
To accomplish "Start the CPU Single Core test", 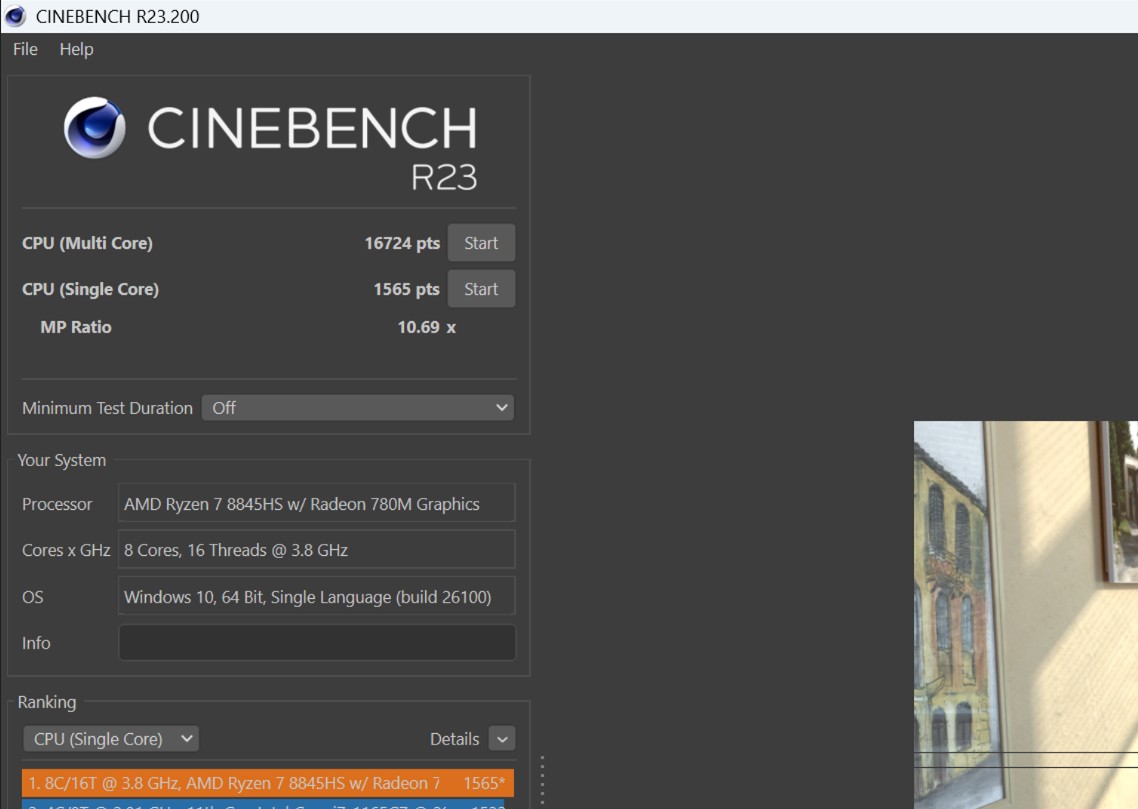I will tap(481, 289).
